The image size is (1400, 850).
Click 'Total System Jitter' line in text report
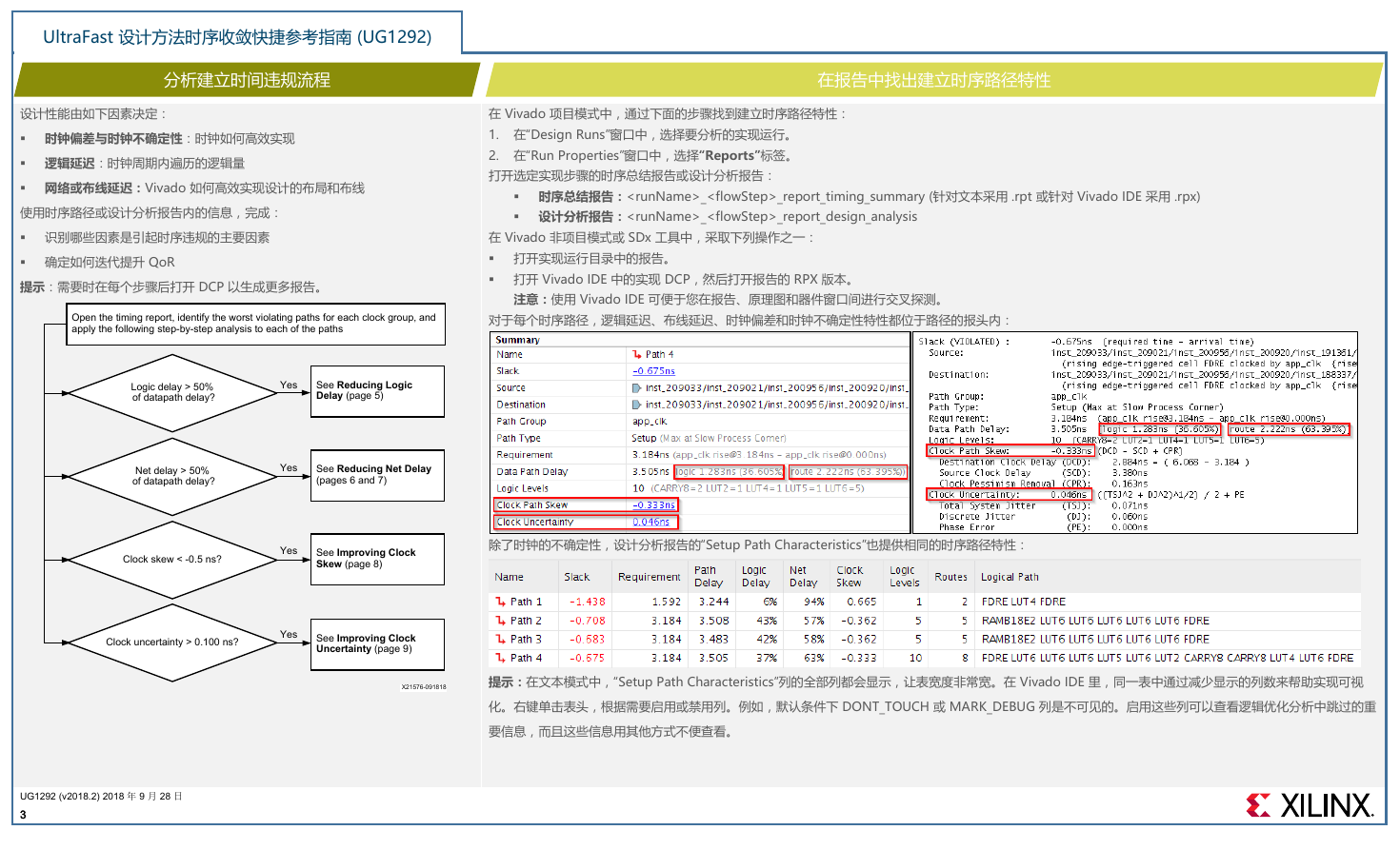(x=1043, y=505)
